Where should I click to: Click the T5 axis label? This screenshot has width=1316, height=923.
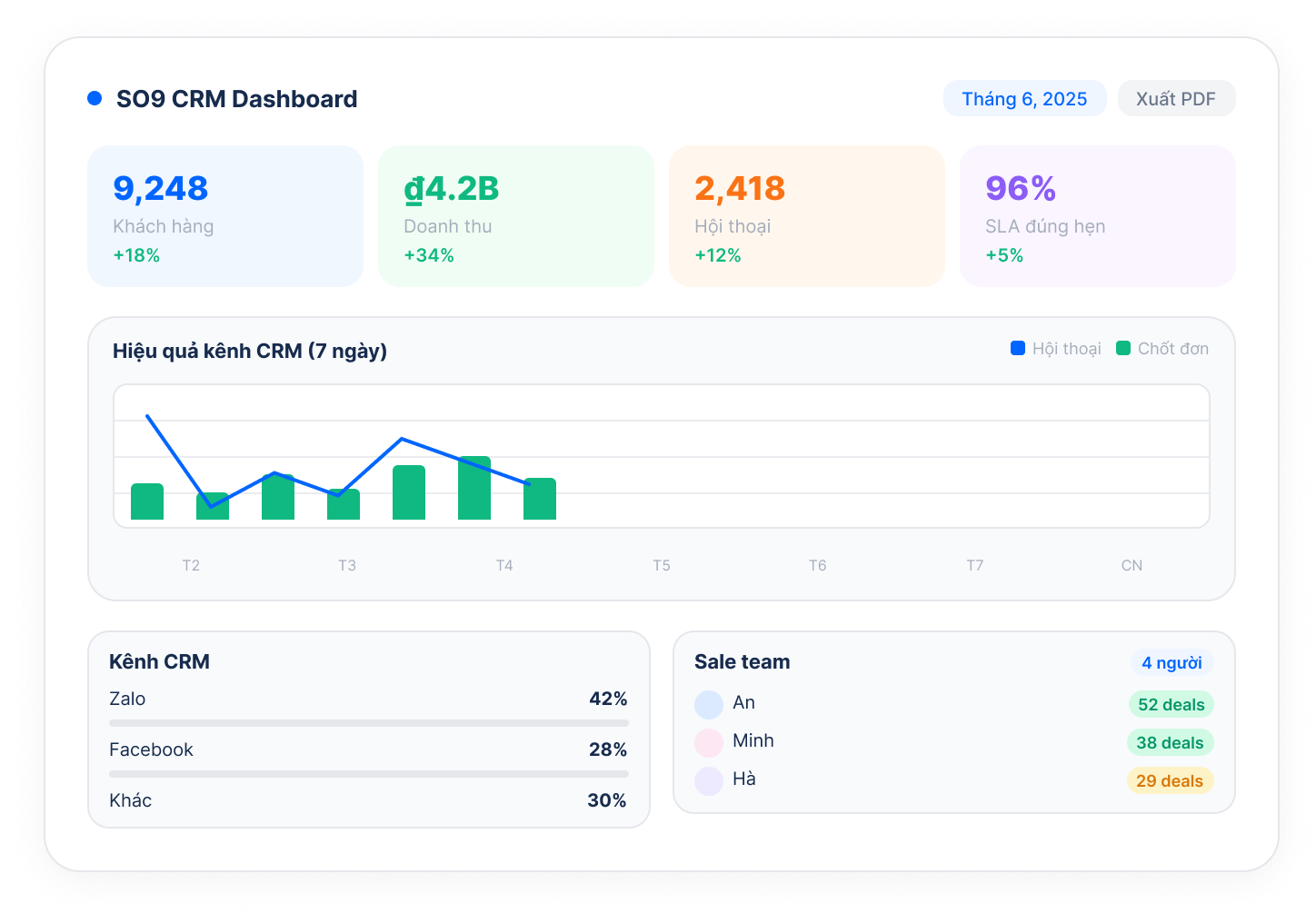pyautogui.click(x=662, y=565)
